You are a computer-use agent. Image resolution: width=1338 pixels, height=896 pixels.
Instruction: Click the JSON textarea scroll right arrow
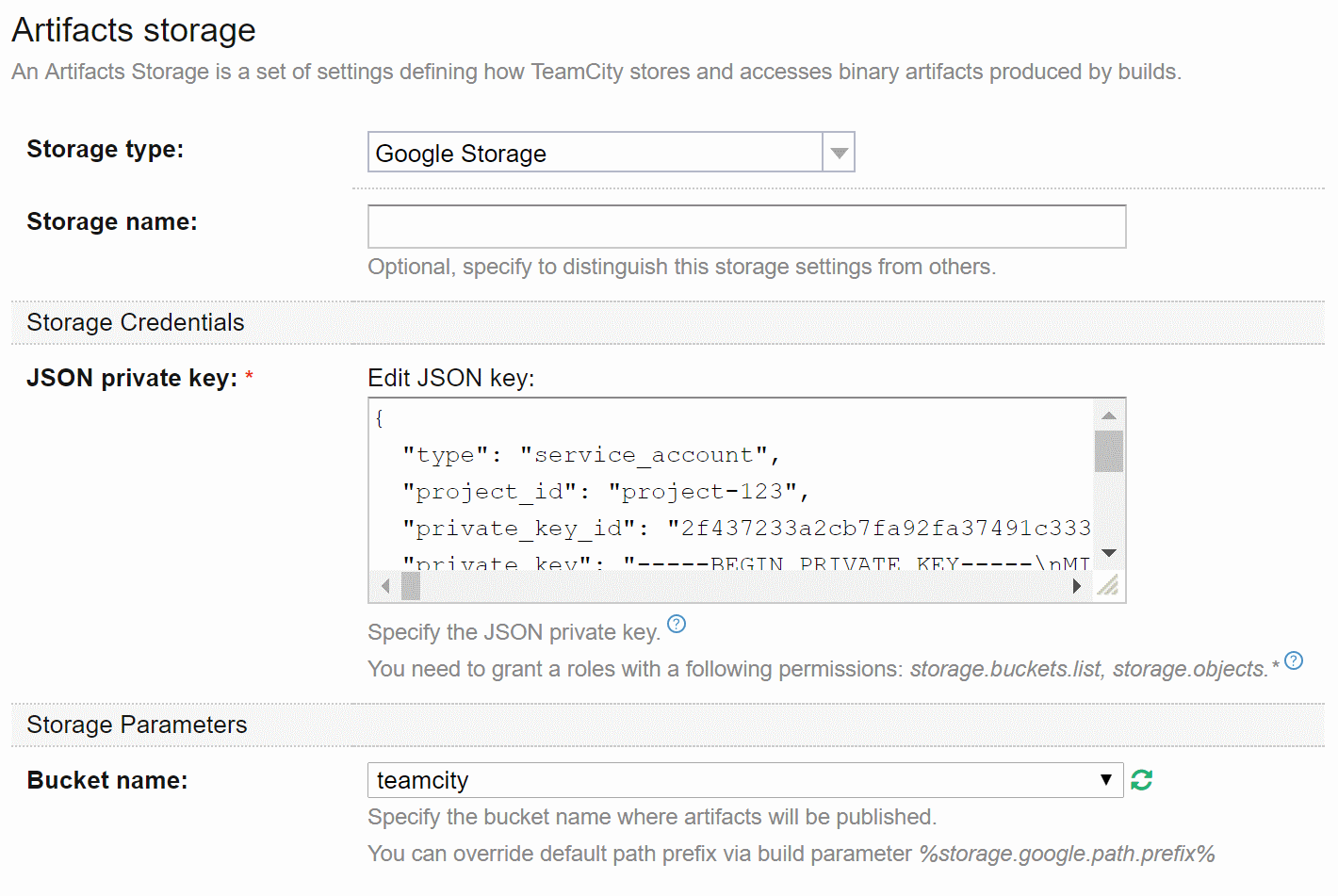(x=1077, y=586)
